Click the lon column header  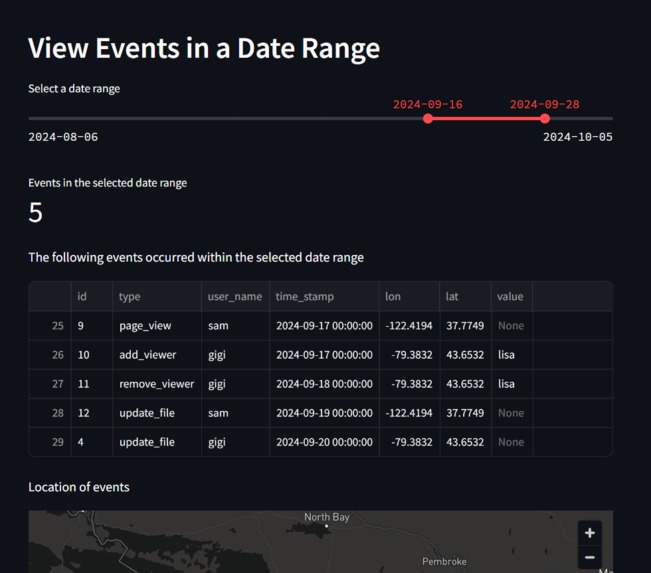409,296
